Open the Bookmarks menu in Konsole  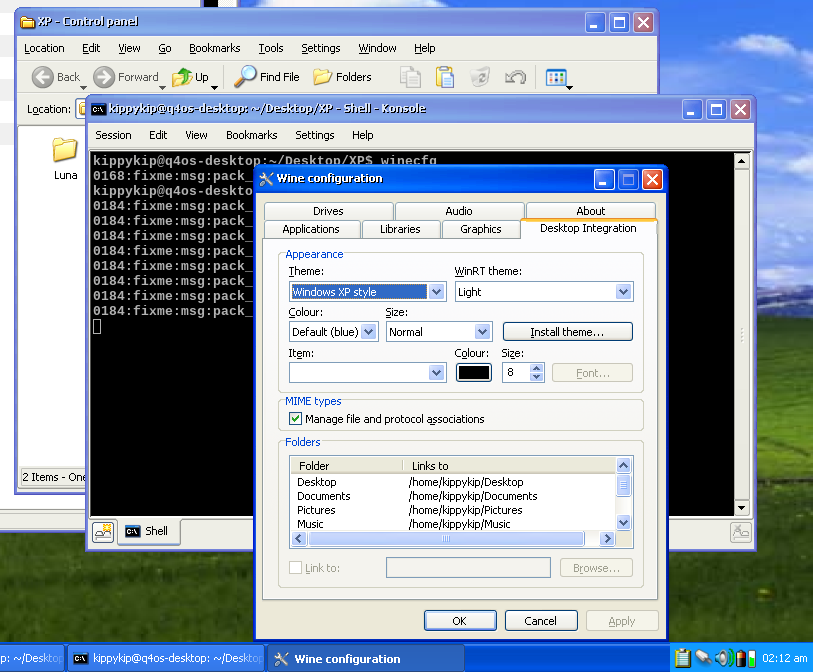251,135
